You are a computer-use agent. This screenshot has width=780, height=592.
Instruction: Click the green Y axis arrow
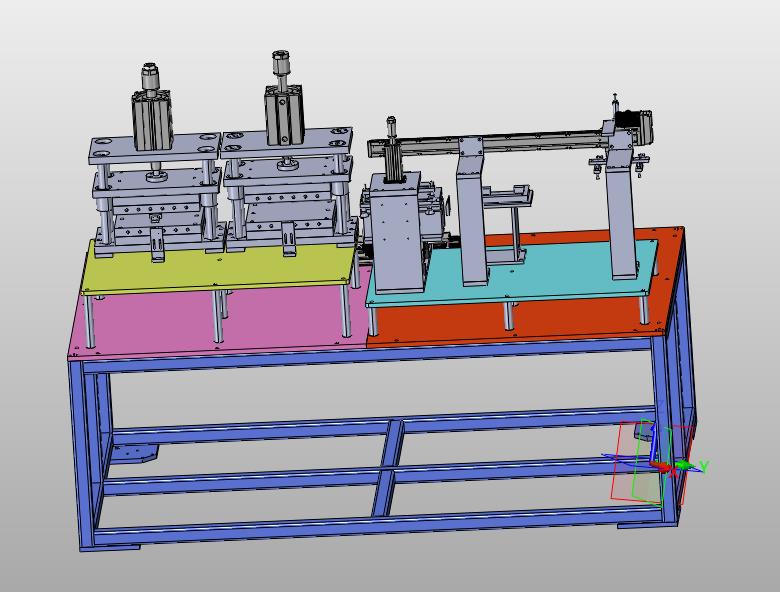point(686,465)
